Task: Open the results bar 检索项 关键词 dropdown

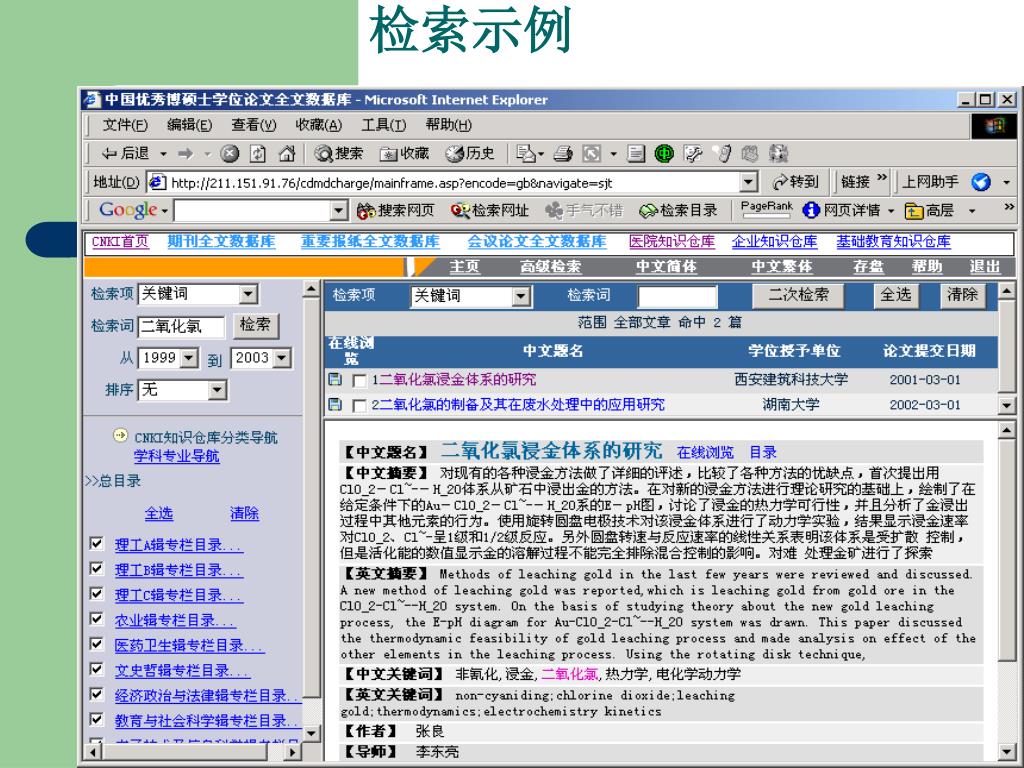Action: [520, 297]
